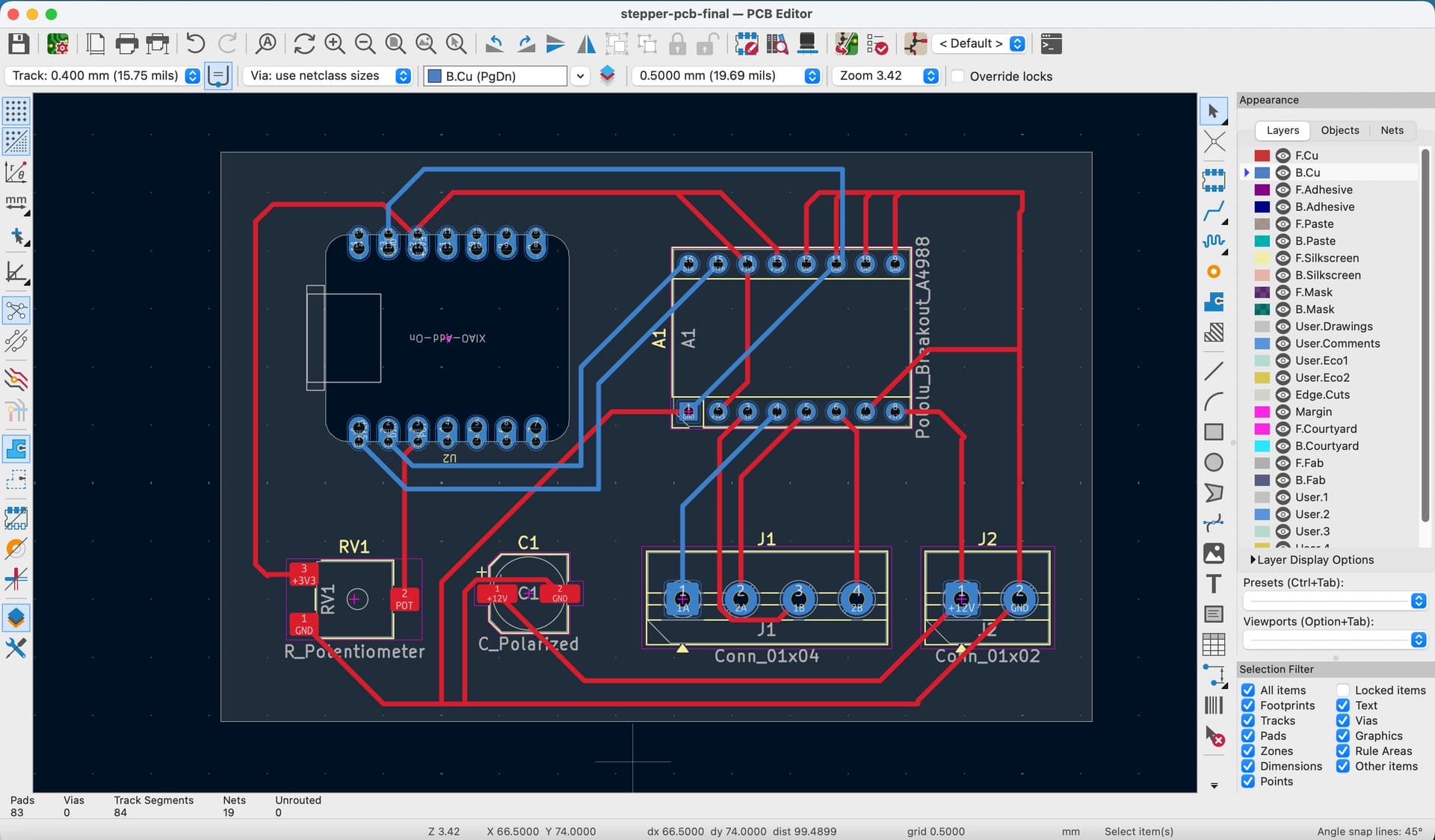The width and height of the screenshot is (1435, 840).
Task: Select the Add Vias tool
Action: click(x=1214, y=272)
